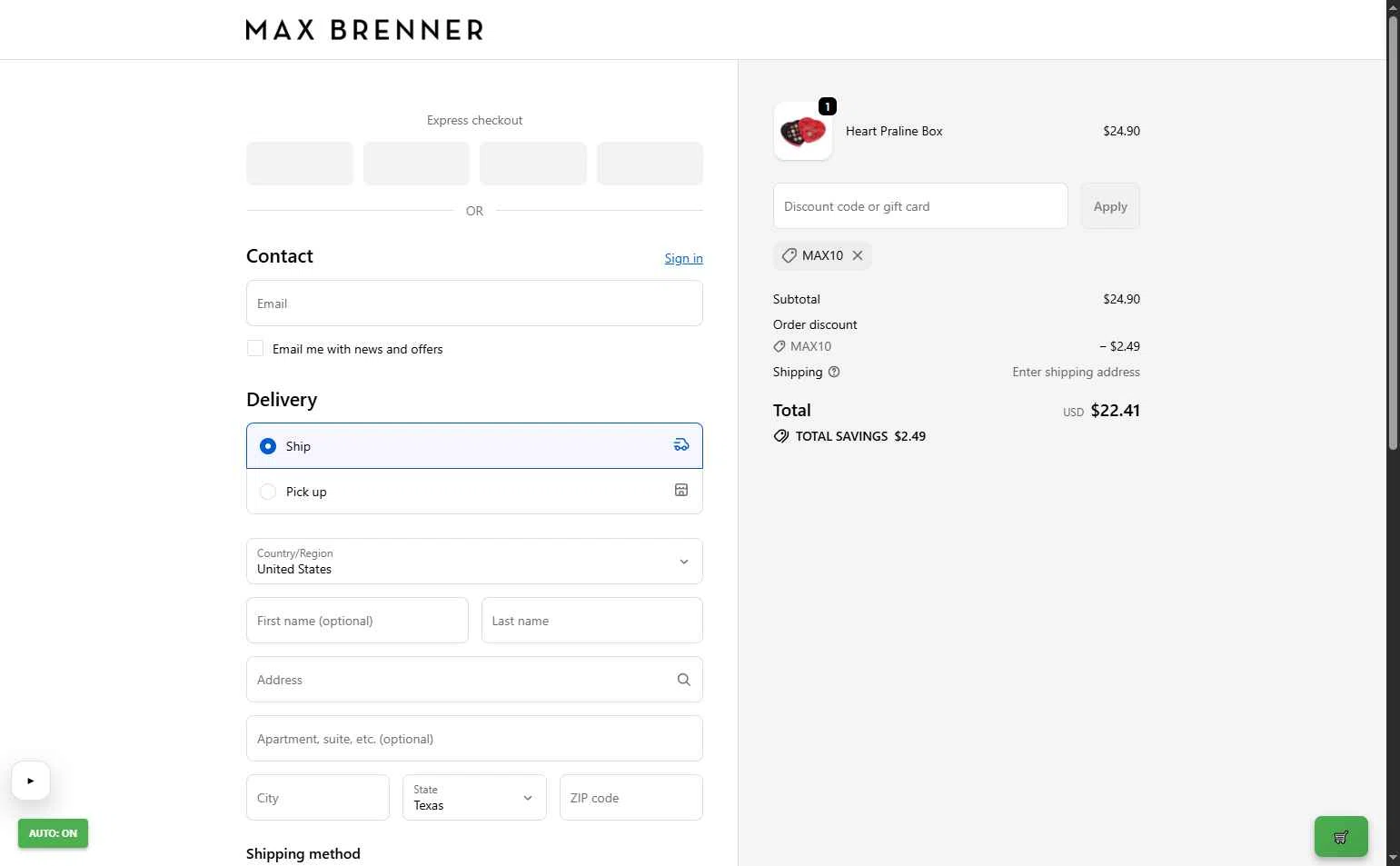Click the scrollbar up arrow
The height and width of the screenshot is (866, 1400).
[x=1393, y=7]
